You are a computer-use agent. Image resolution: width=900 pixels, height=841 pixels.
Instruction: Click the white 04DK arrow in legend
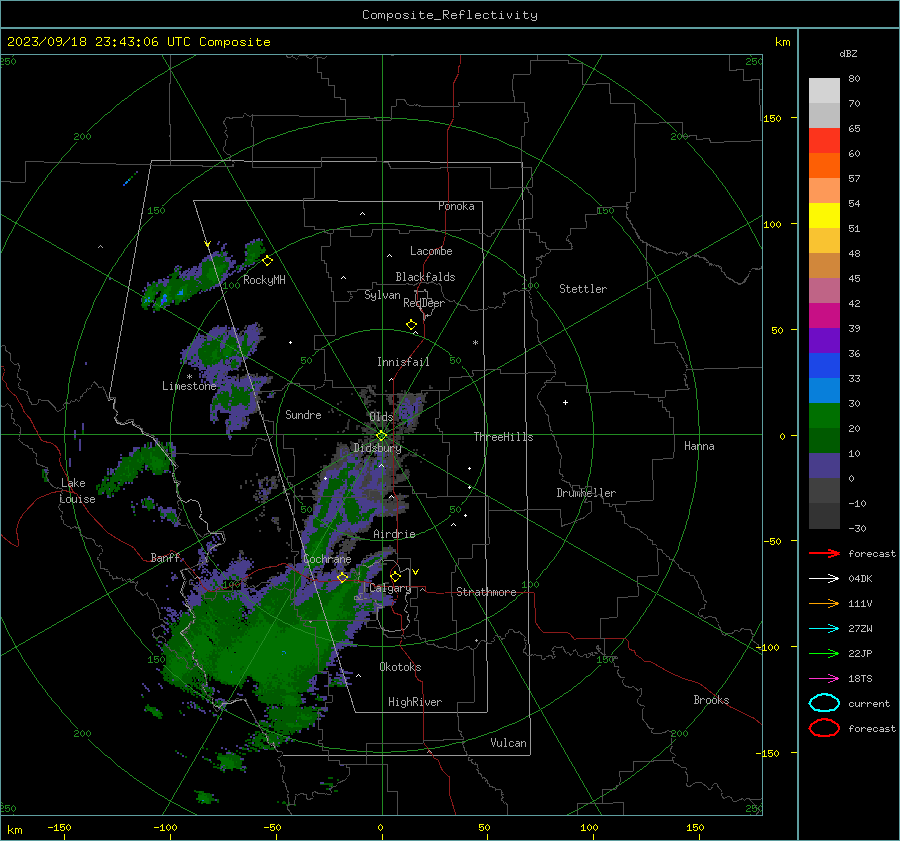tap(824, 578)
